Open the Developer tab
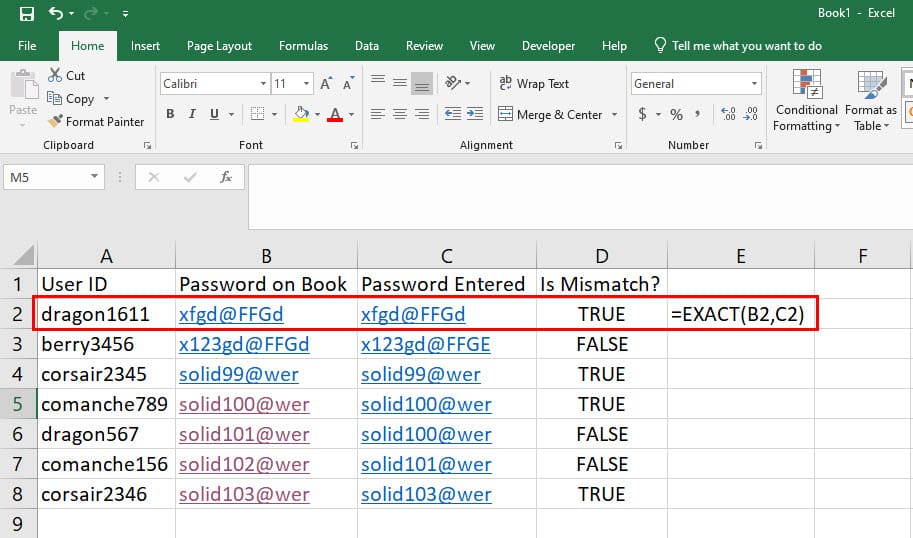Viewport: 913px width, 538px height. click(x=548, y=46)
